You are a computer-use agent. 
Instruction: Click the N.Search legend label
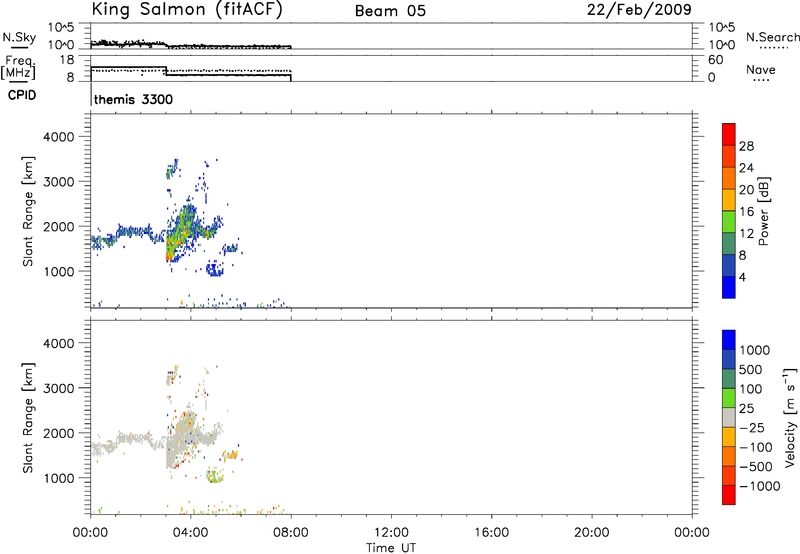tap(773, 37)
